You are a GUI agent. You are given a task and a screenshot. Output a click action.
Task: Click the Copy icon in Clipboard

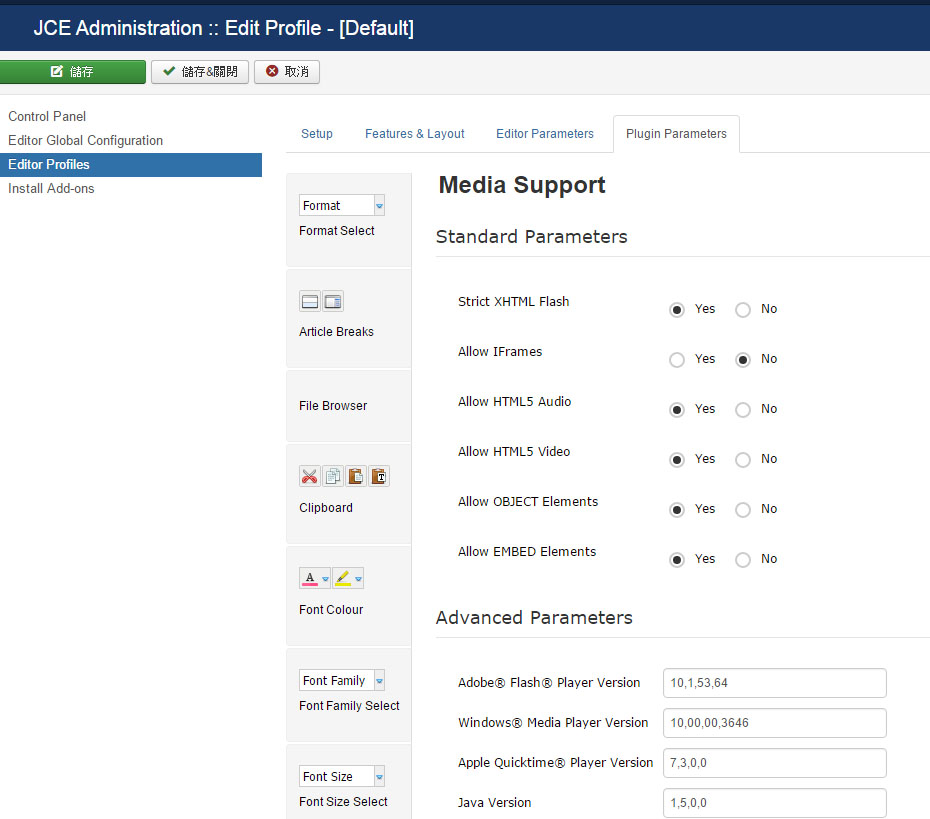point(333,477)
